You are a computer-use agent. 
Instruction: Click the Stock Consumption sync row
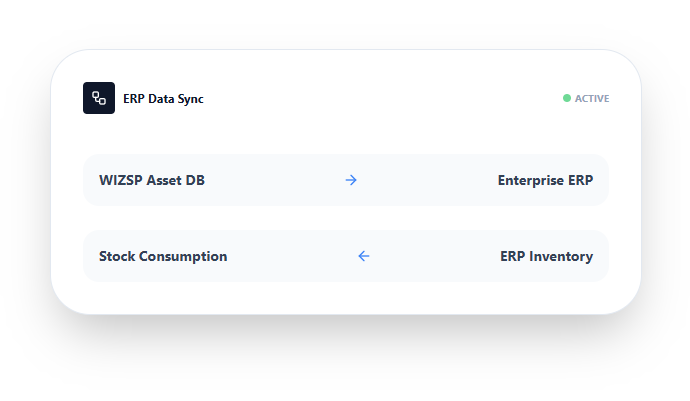pos(346,256)
